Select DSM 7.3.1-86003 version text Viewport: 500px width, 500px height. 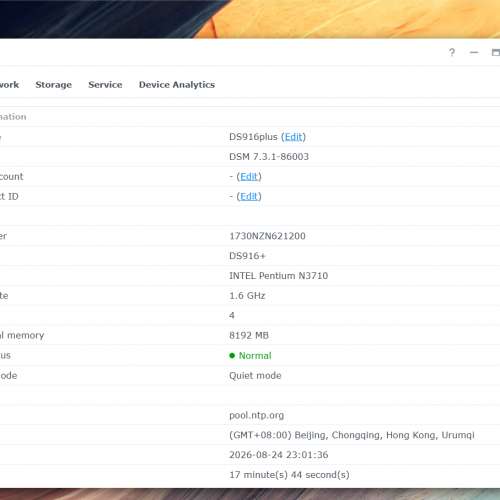(x=269, y=157)
